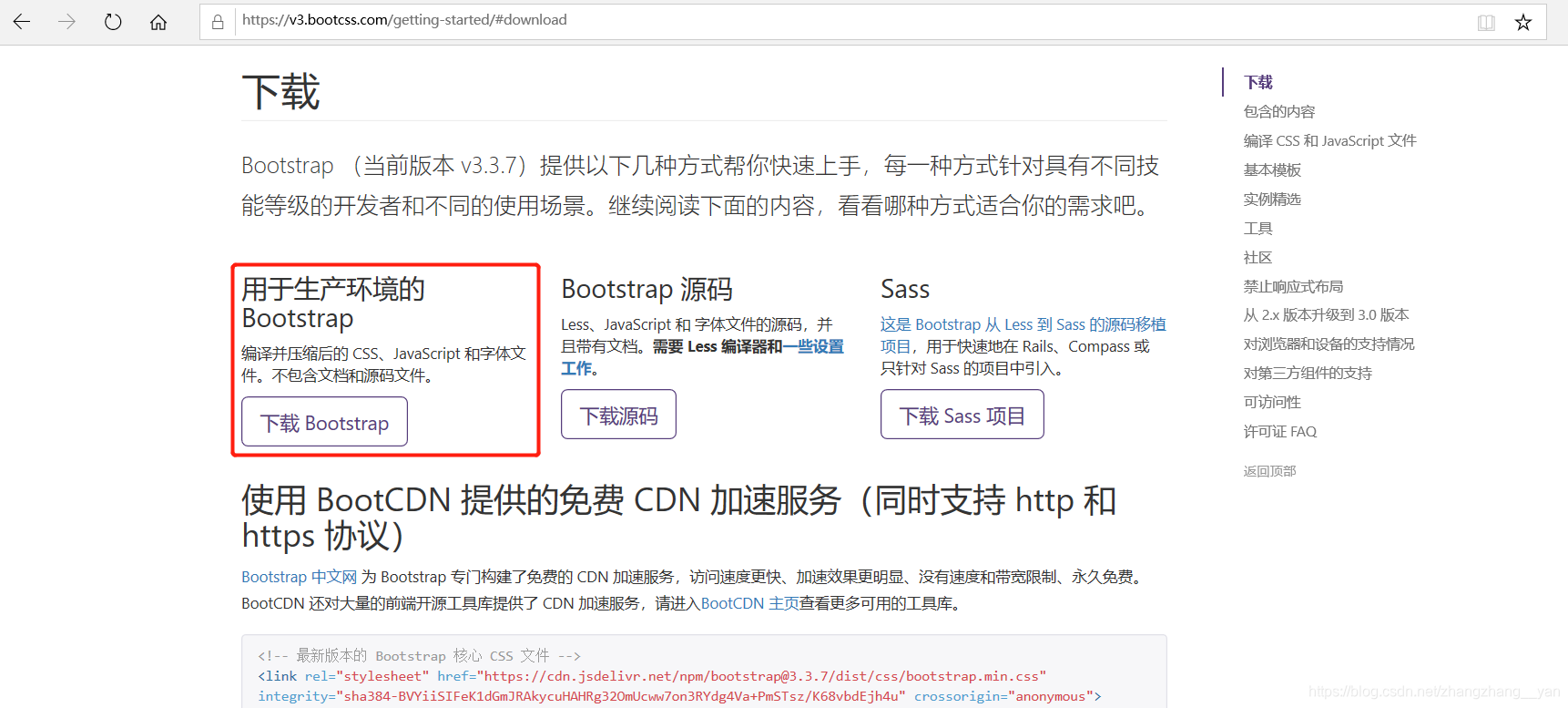Select 包含的内容 in the sidebar
Image resolution: width=1568 pixels, height=708 pixels.
point(1279,111)
